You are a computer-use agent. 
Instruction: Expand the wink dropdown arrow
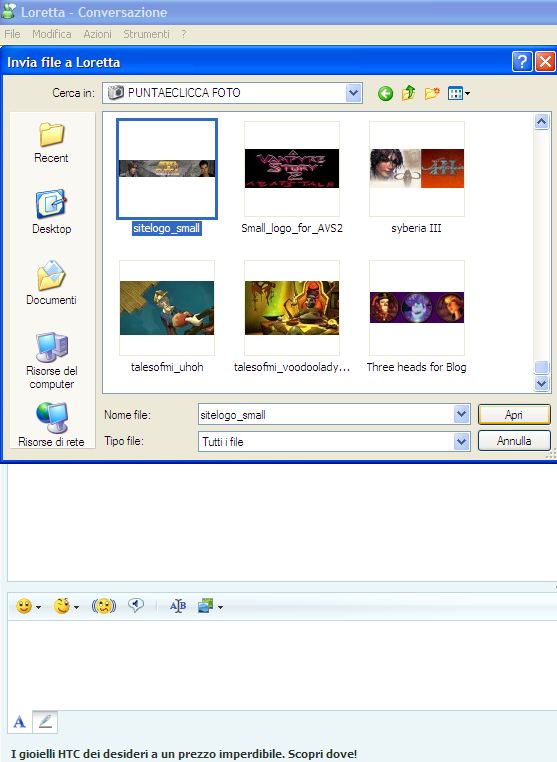click(x=76, y=607)
